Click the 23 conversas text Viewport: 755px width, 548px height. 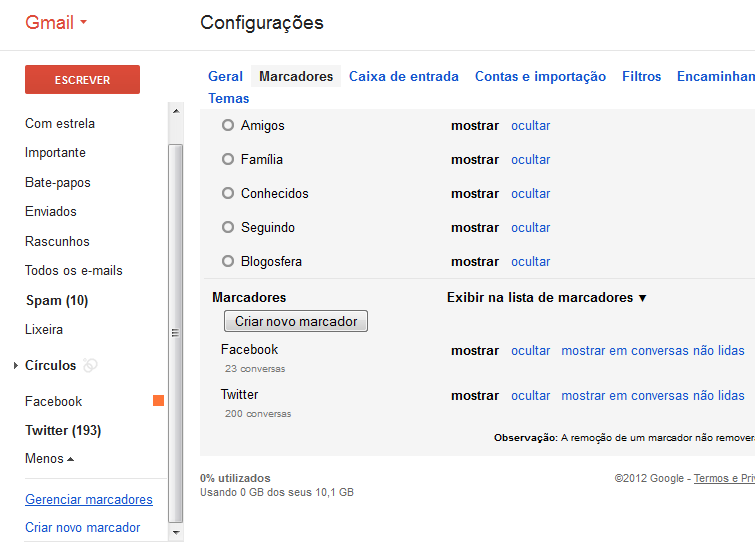[255, 369]
